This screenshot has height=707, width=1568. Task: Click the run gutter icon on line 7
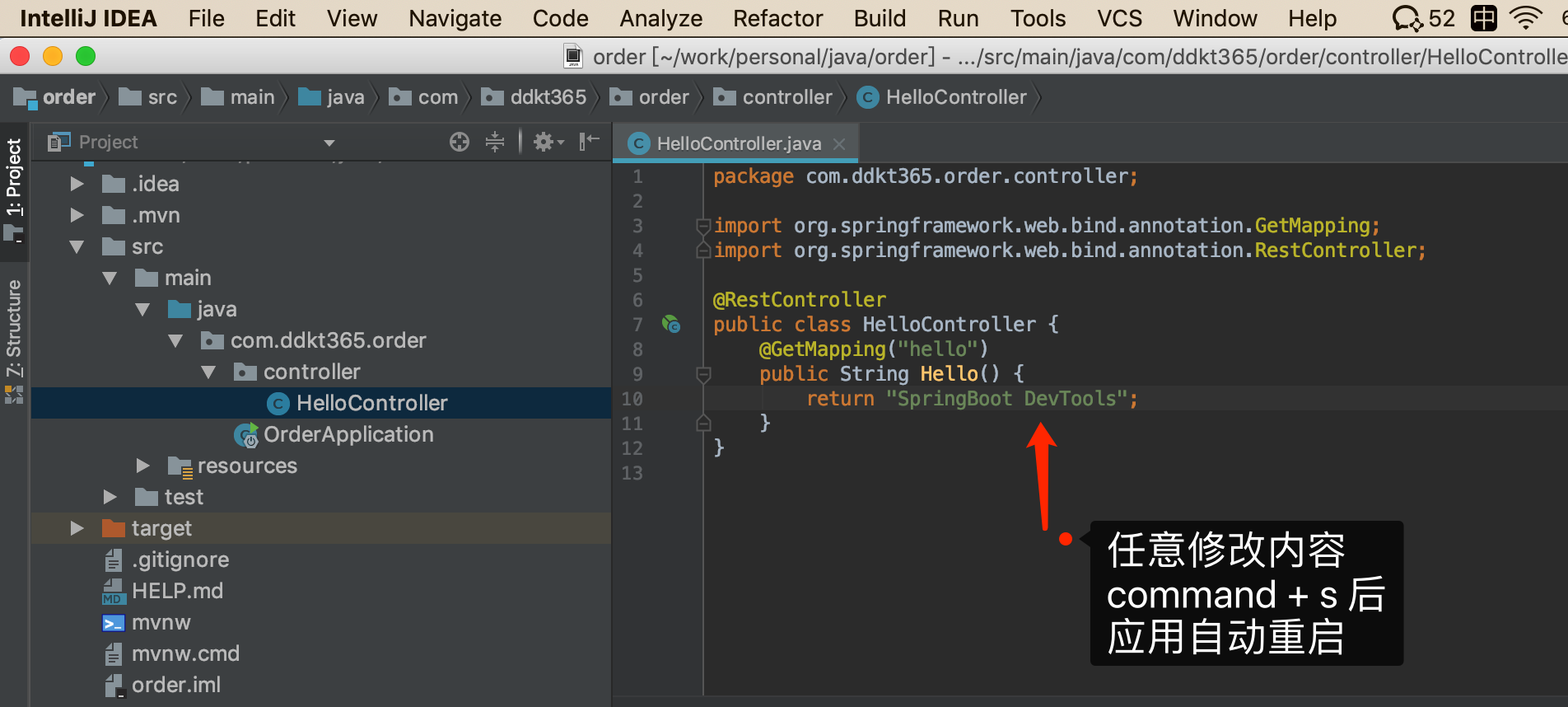671,324
